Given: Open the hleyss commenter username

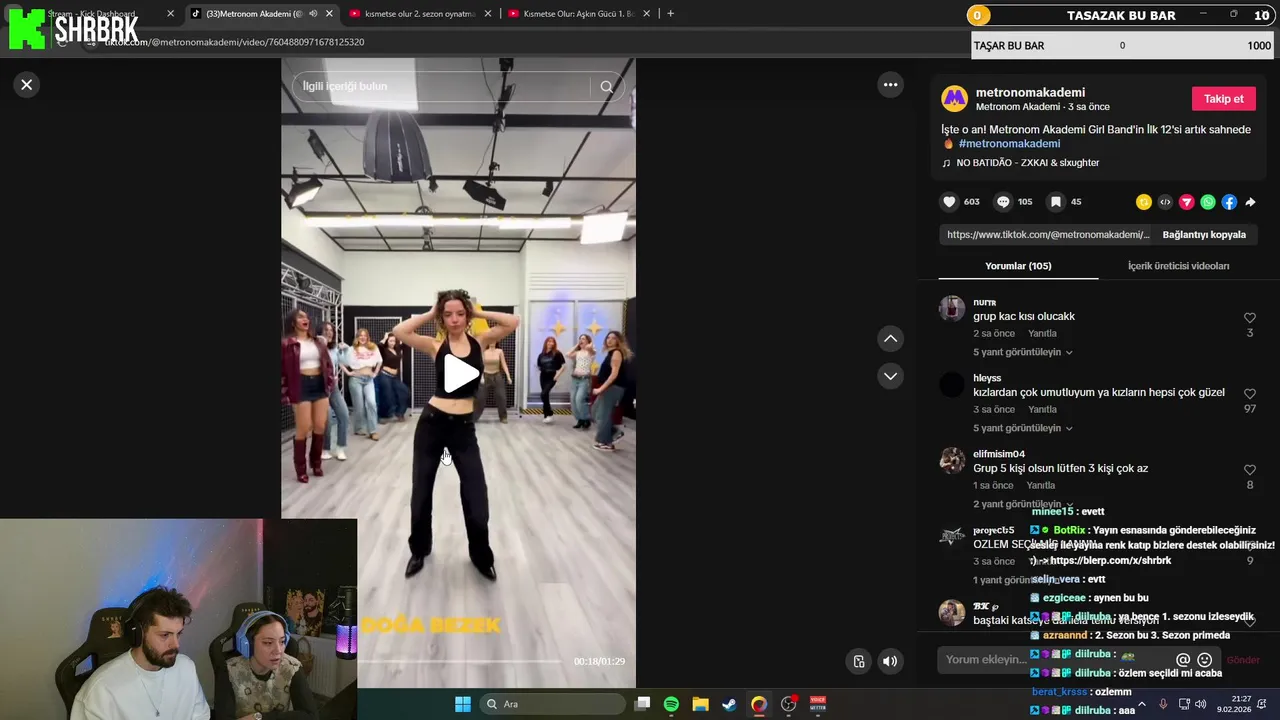Looking at the screenshot, I should (x=987, y=378).
